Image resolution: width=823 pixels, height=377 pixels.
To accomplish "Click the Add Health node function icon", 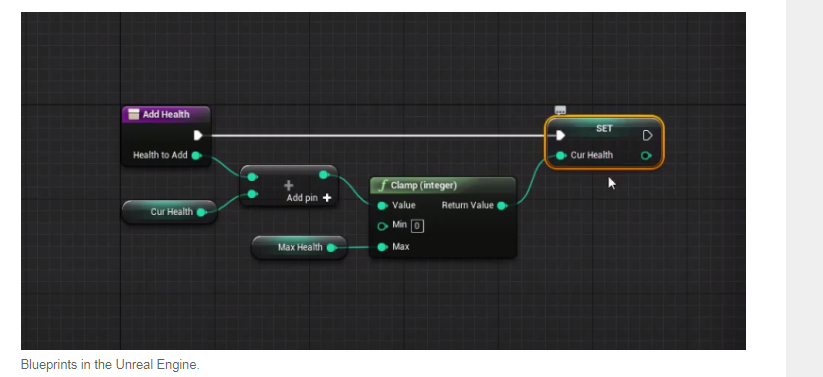I will coord(134,114).
